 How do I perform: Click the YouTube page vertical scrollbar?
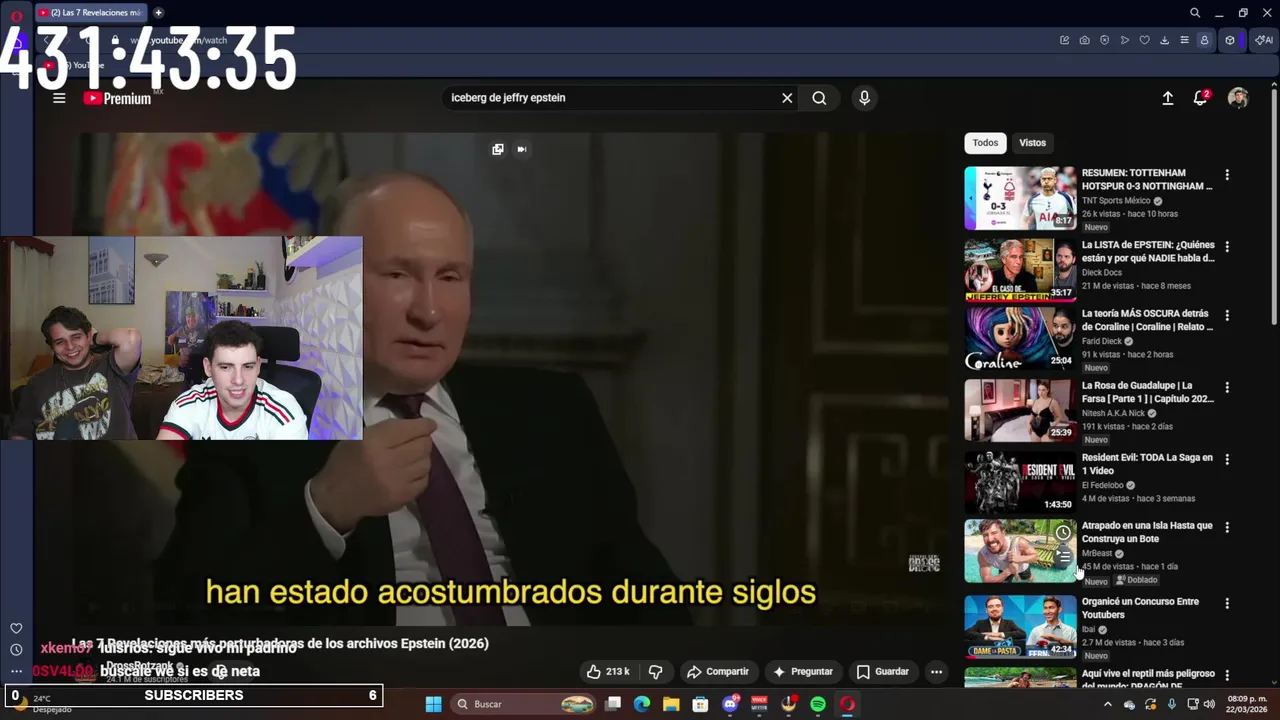pos(1274,205)
